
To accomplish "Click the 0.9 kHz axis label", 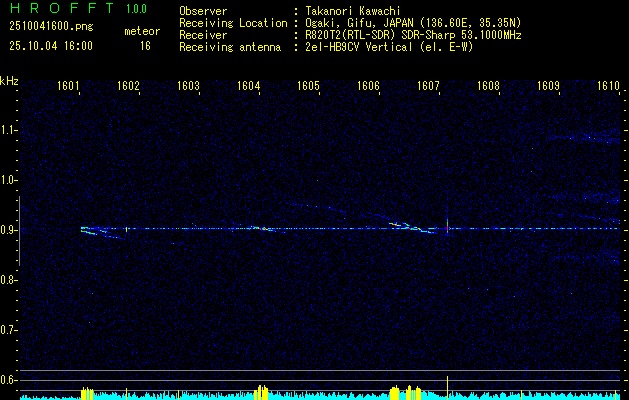I will [x=8, y=230].
